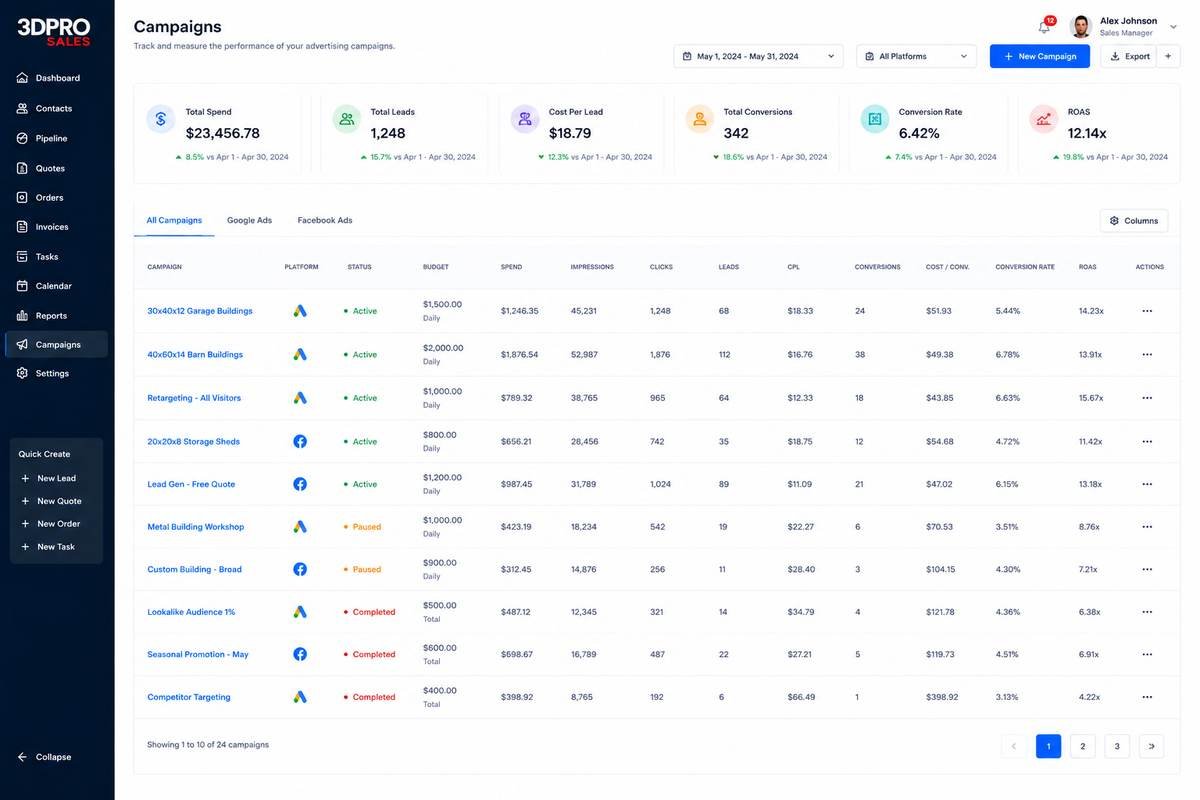Image resolution: width=1200 pixels, height=800 pixels.
Task: Go to Pipeline in the sidebar
Action: pos(57,138)
